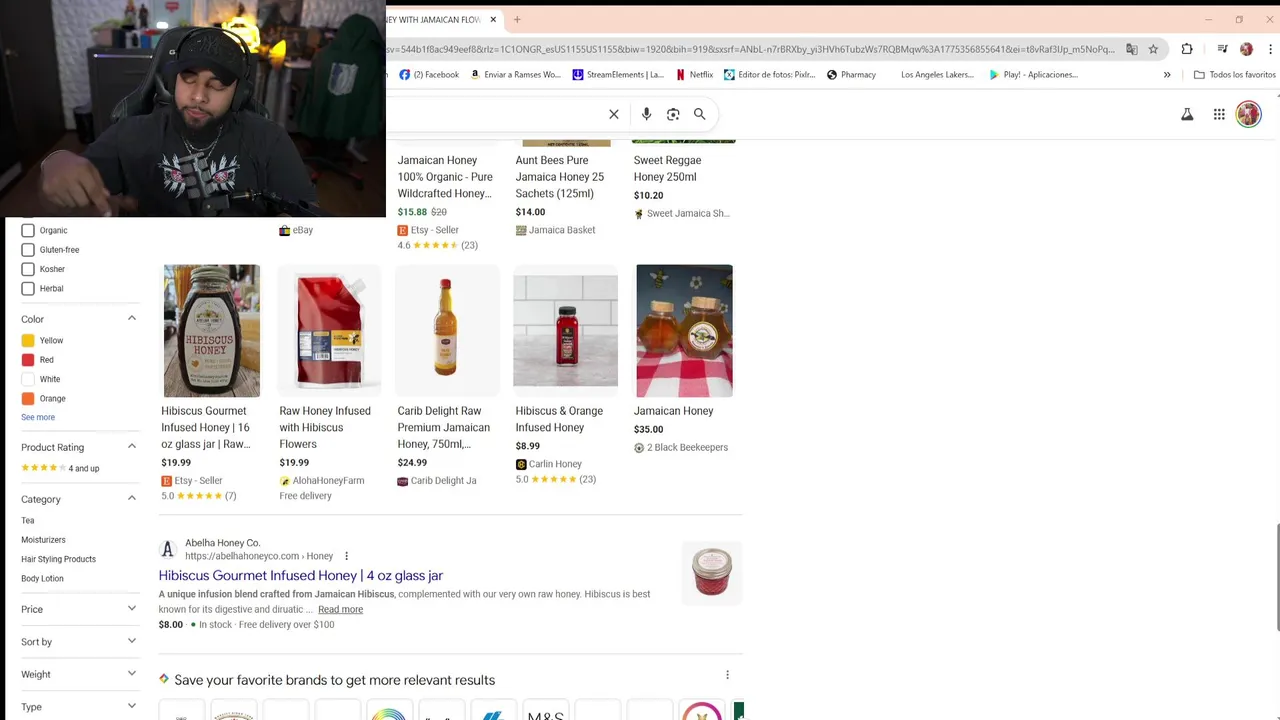Open options for saved brands section

click(x=727, y=675)
